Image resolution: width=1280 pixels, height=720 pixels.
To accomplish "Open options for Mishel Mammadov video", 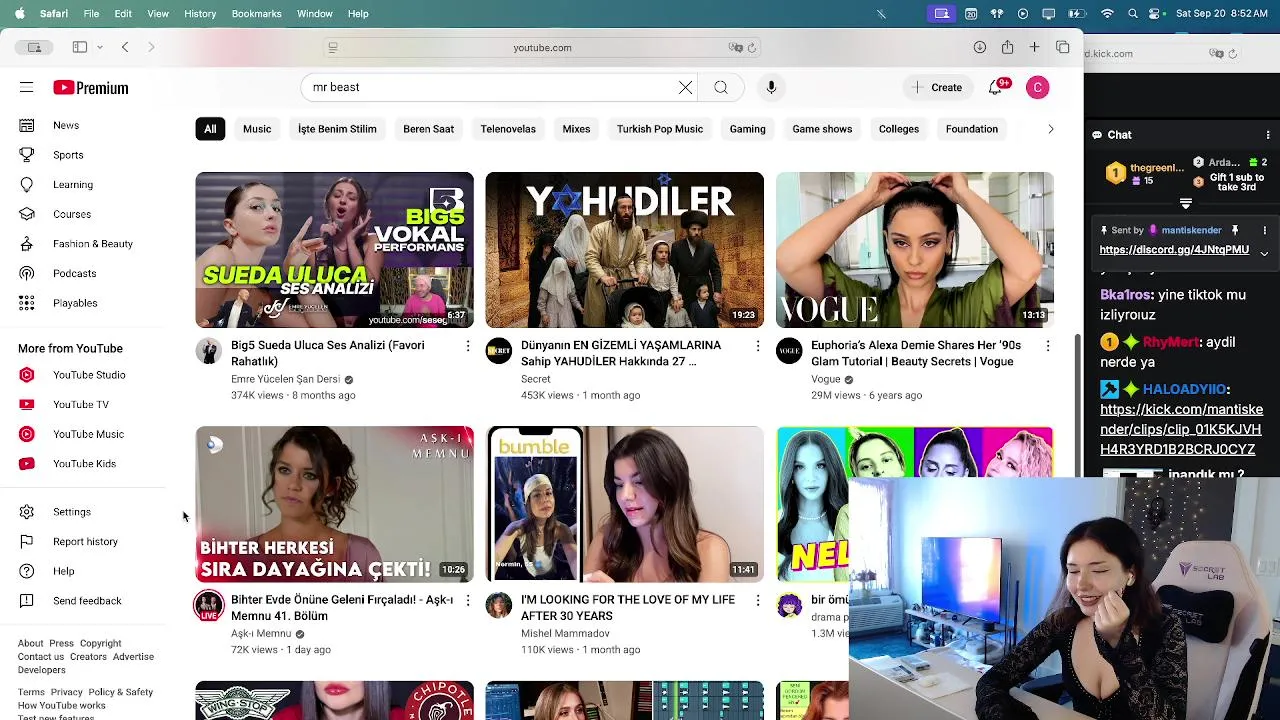I will 757,600.
